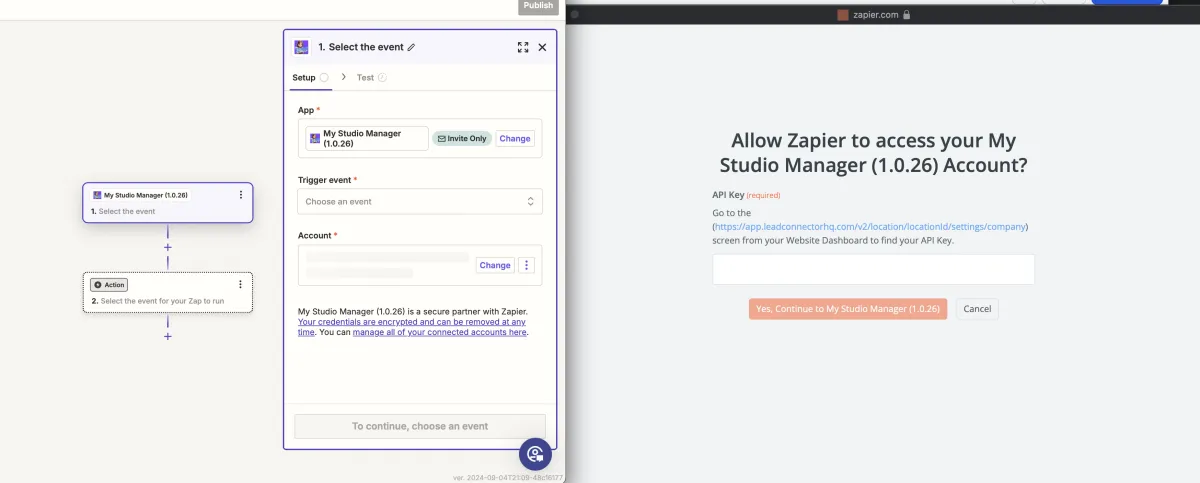Open the Trigger event dropdown

tap(420, 201)
